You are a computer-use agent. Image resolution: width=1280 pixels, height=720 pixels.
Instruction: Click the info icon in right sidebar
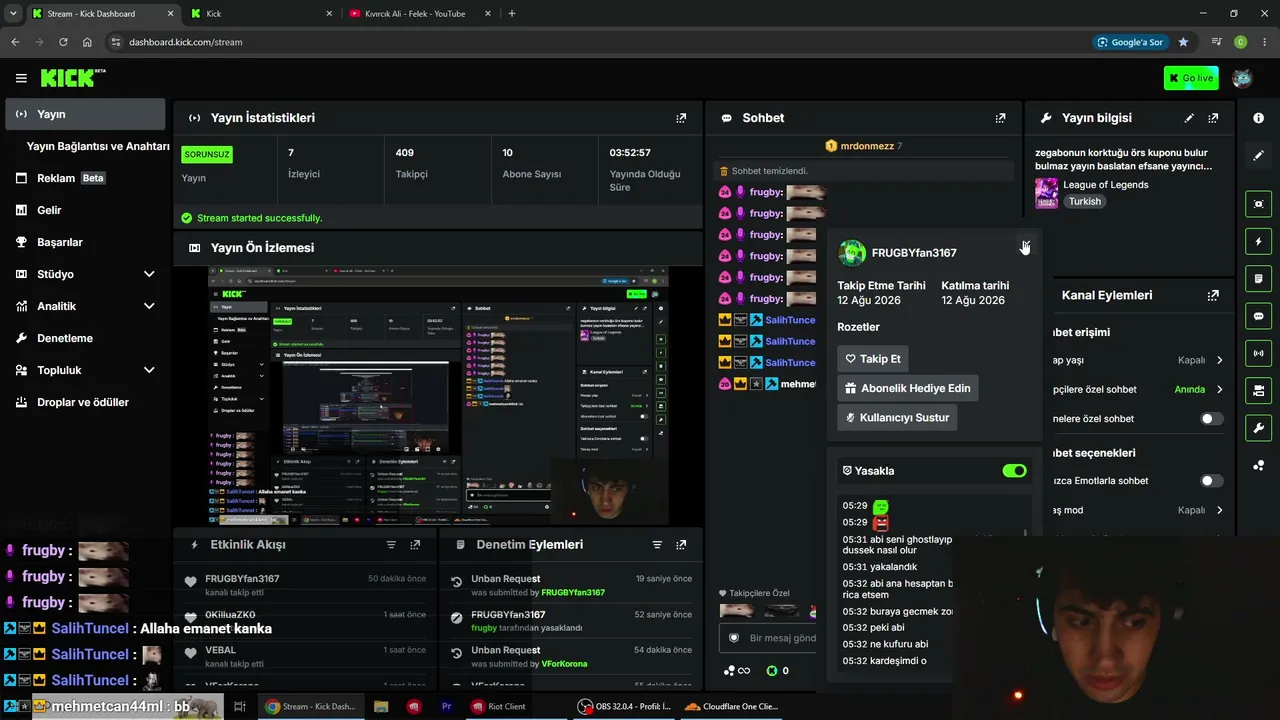1258,118
